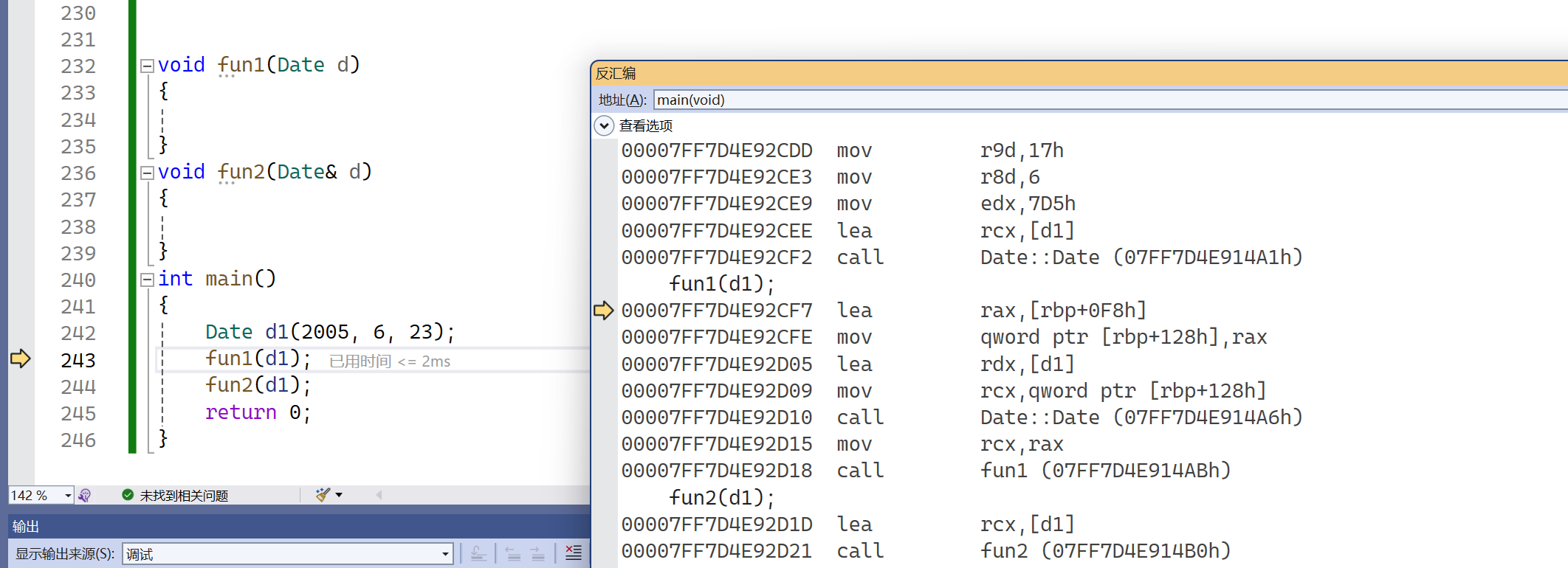The height and width of the screenshot is (568, 1568).
Task: Expand the 查看选项 viewing options chevron
Action: [604, 125]
